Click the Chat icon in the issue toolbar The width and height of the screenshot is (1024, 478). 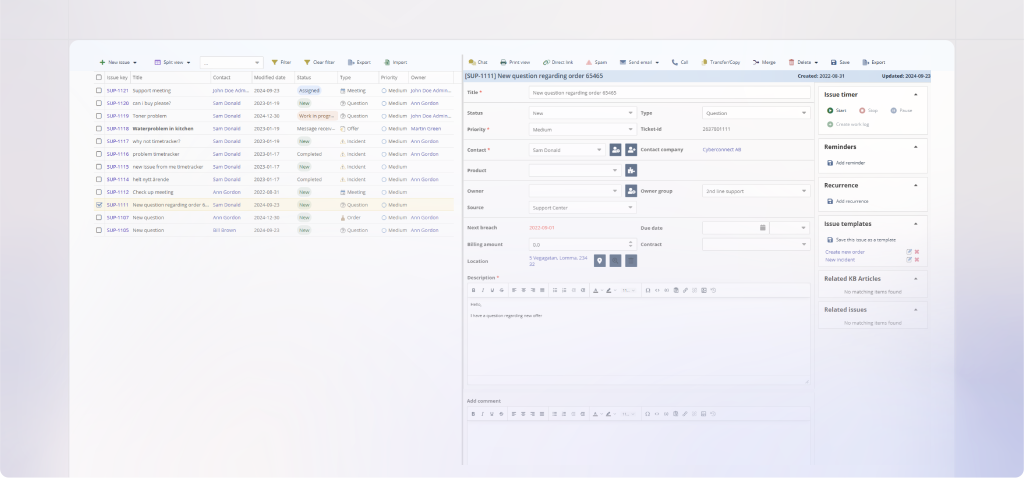pyautogui.click(x=472, y=63)
